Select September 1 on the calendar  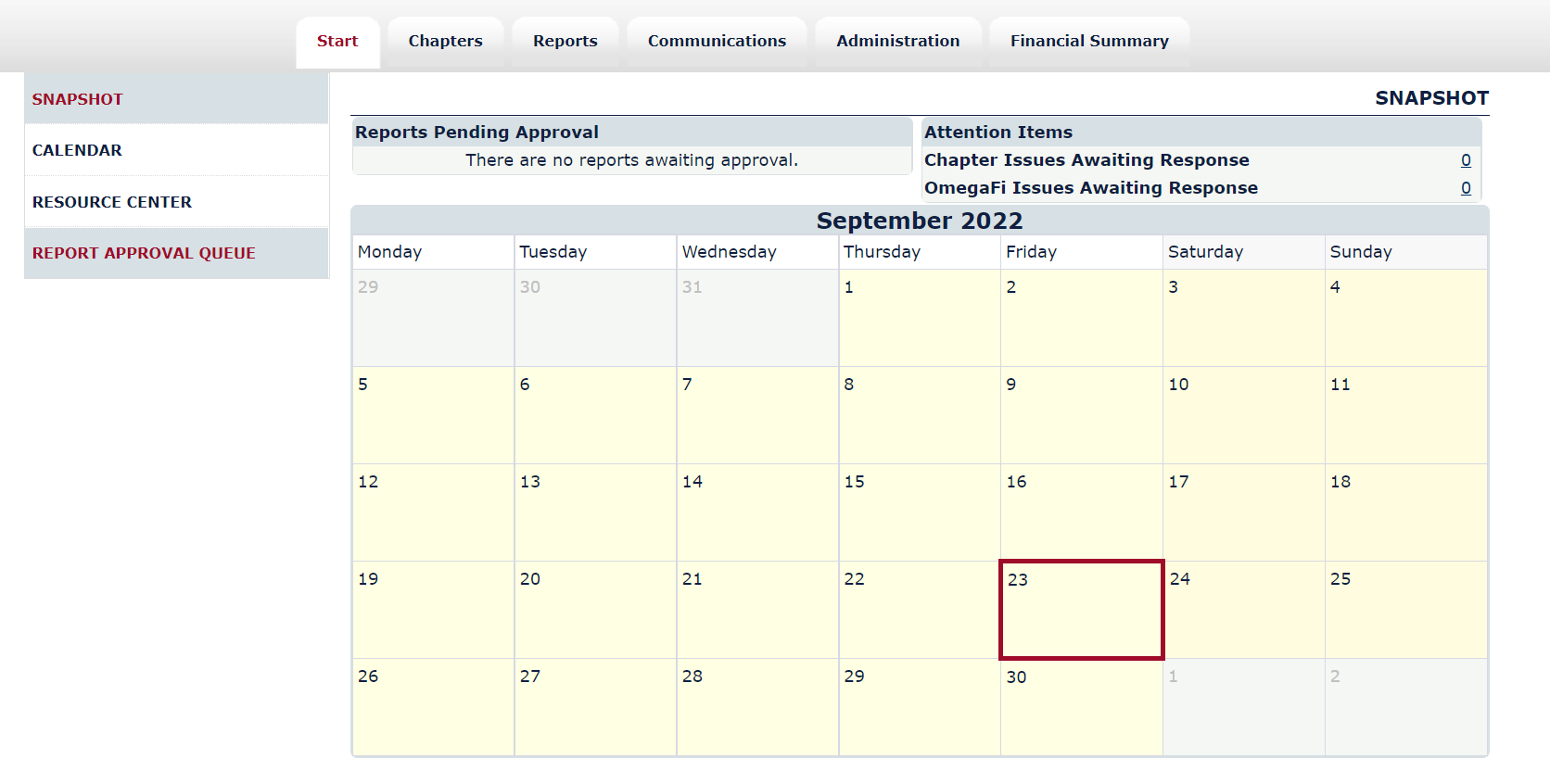click(919, 318)
